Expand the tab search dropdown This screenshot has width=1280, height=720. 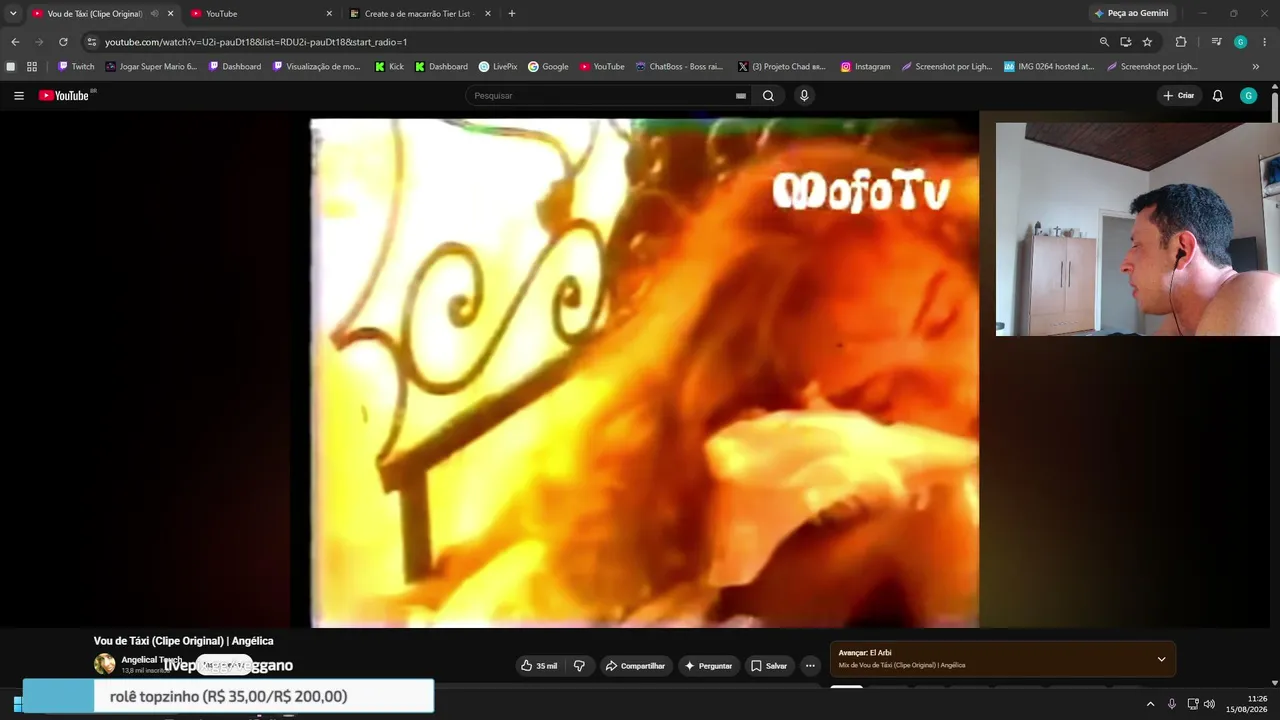13,14
